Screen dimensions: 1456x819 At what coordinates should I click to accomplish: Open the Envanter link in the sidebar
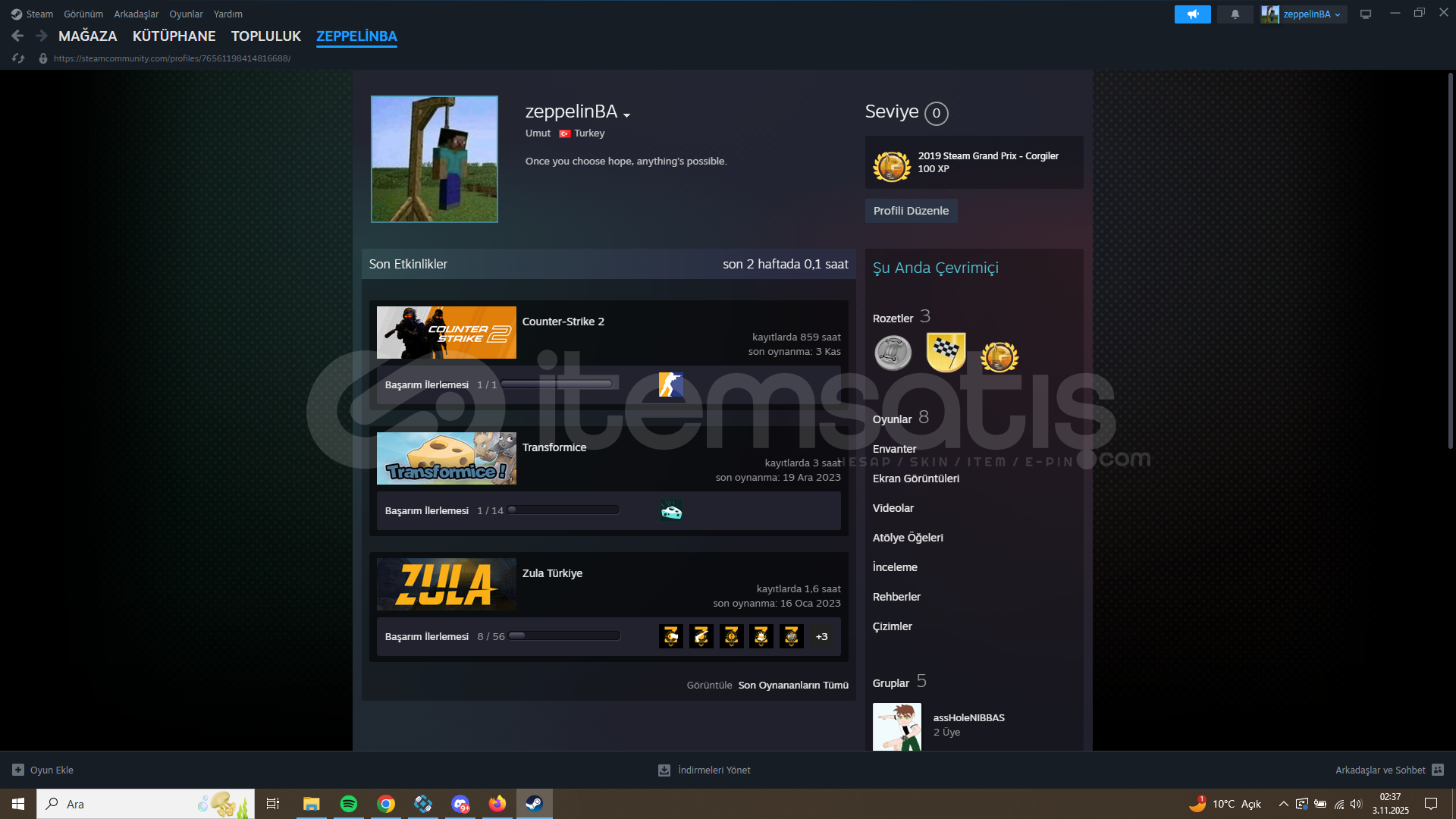click(x=894, y=449)
